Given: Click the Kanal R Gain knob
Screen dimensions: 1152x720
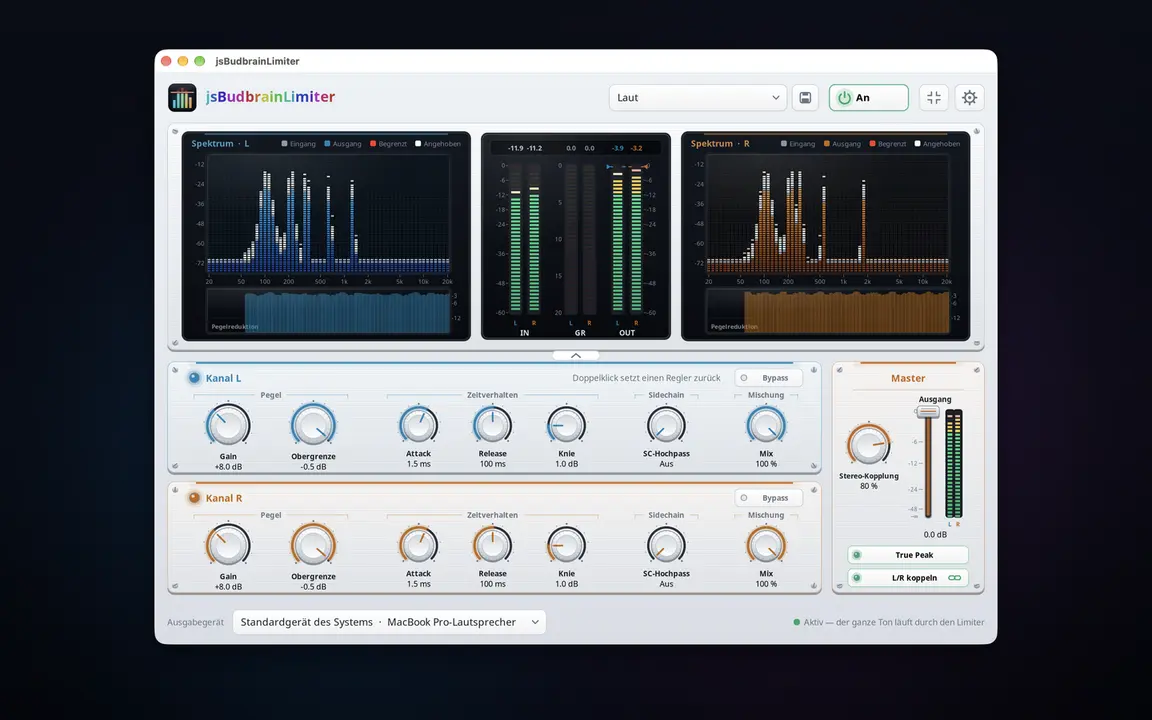Looking at the screenshot, I should point(228,545).
